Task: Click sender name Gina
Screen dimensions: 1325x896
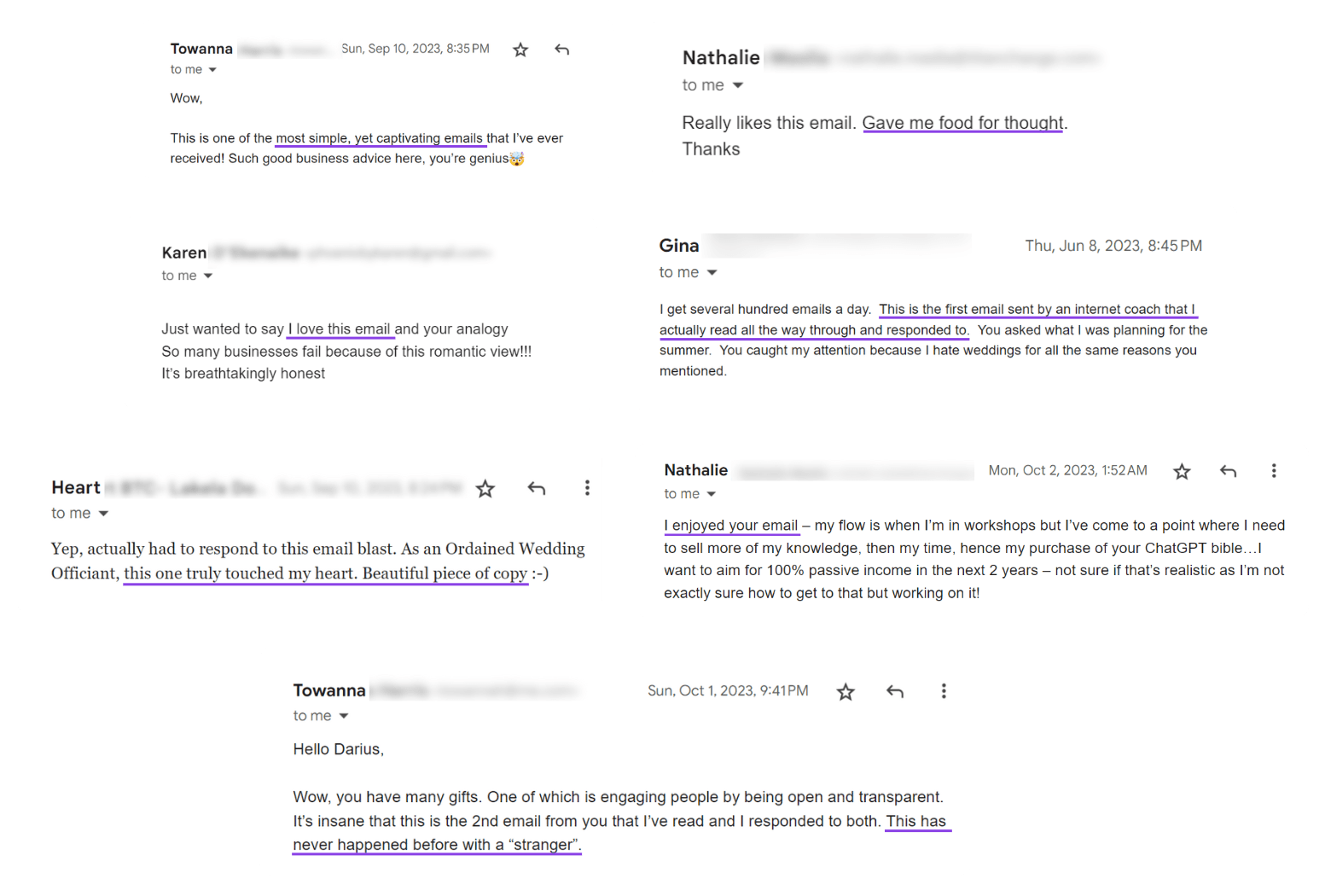Action: [679, 246]
